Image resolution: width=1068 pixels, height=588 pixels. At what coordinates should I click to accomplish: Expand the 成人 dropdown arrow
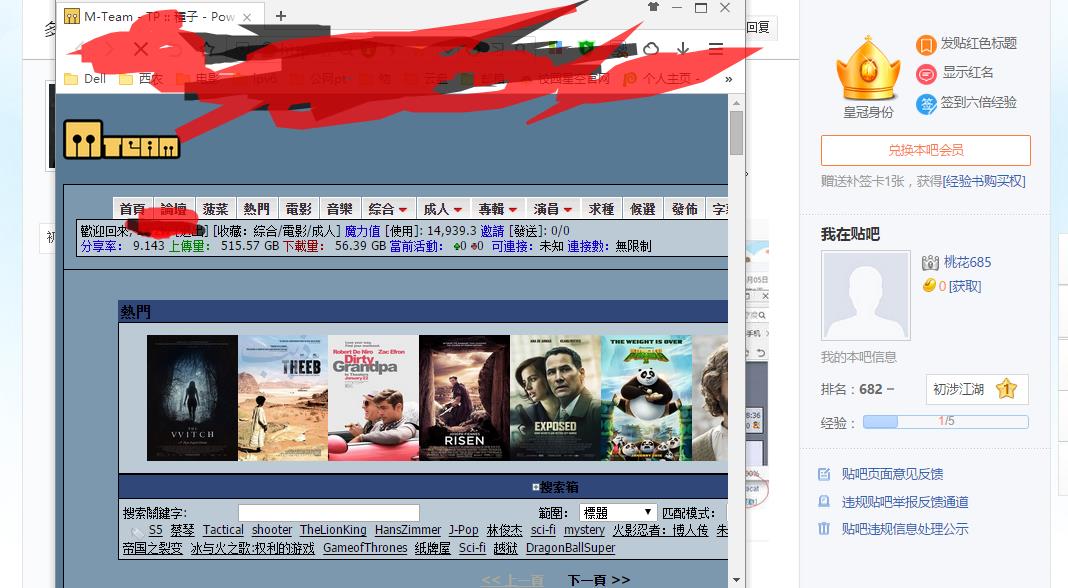[458, 210]
